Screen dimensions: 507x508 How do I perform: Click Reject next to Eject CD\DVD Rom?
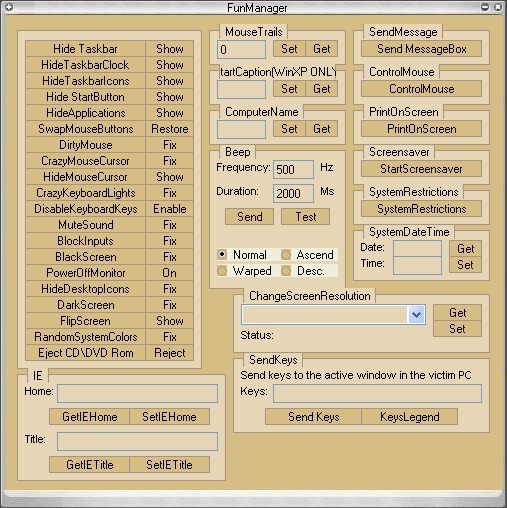(170, 353)
